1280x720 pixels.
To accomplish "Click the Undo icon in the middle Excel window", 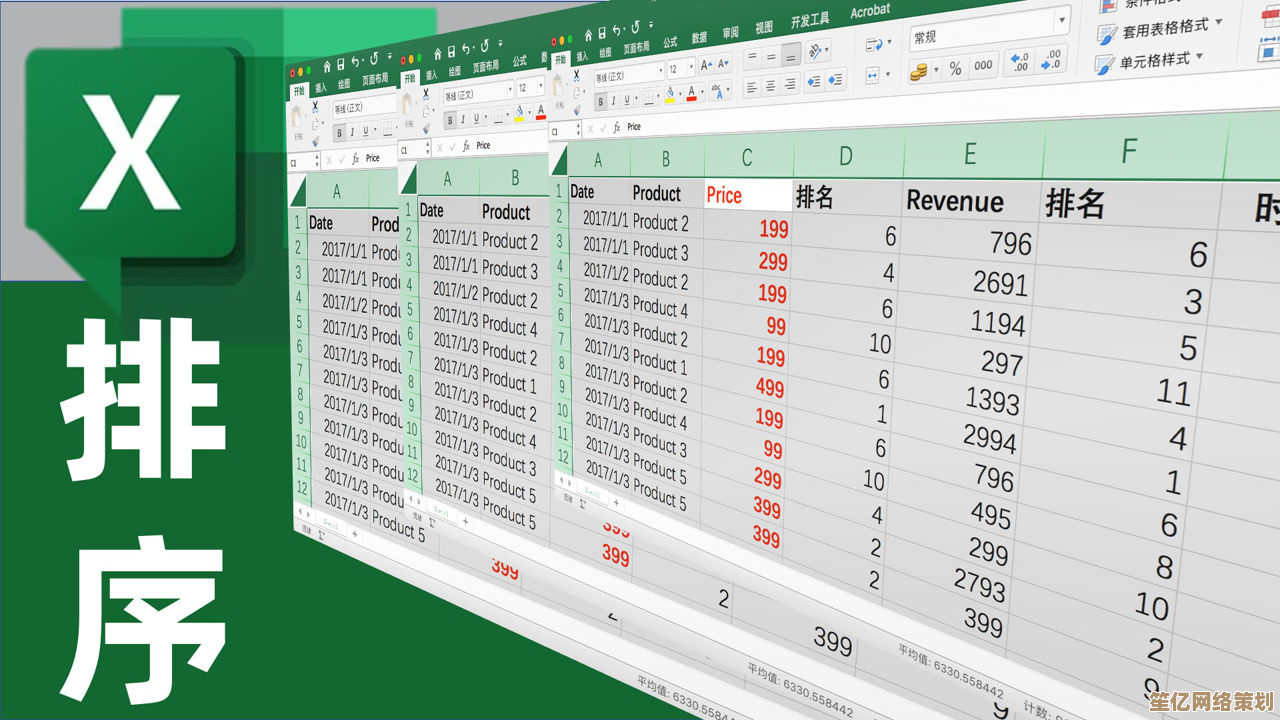I will (466, 50).
